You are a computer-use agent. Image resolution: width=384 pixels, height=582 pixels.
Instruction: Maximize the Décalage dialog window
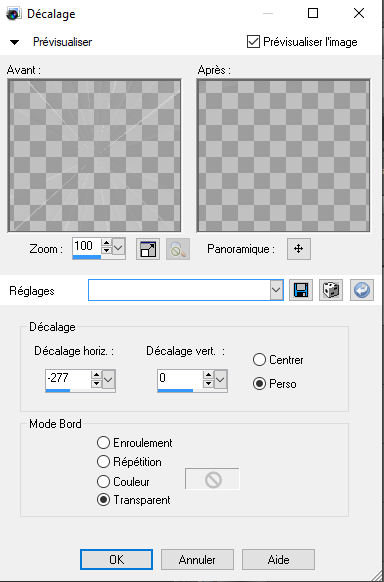(x=313, y=14)
